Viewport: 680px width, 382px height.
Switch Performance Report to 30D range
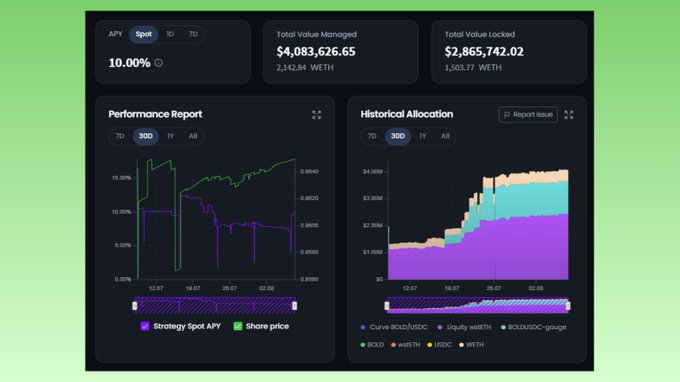pyautogui.click(x=145, y=136)
